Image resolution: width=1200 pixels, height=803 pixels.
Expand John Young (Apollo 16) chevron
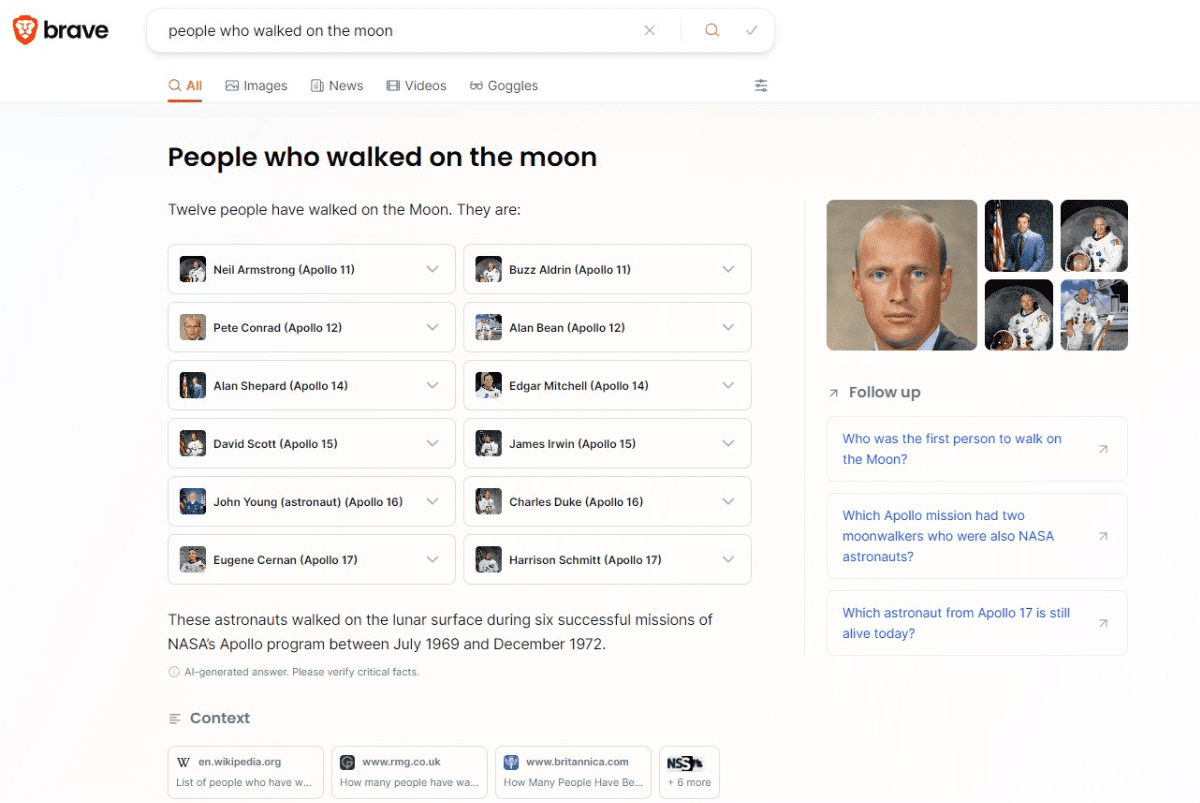432,501
